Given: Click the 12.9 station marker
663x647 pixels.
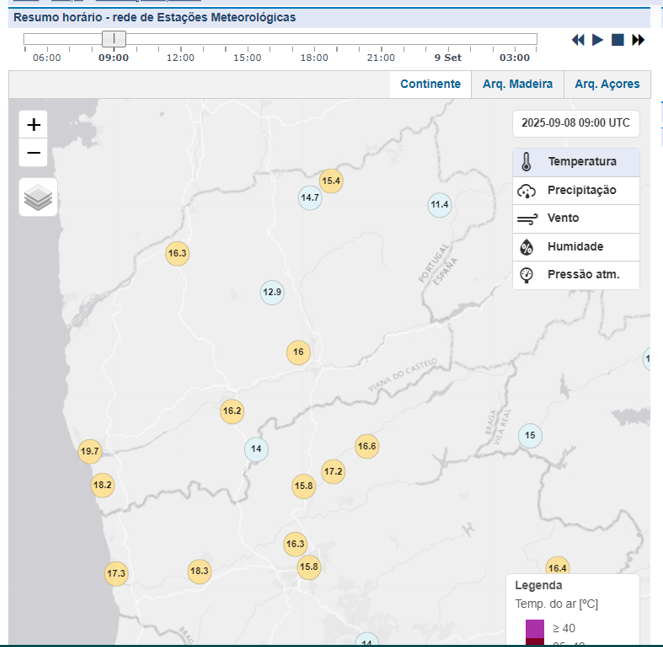Looking at the screenshot, I should click(x=272, y=292).
